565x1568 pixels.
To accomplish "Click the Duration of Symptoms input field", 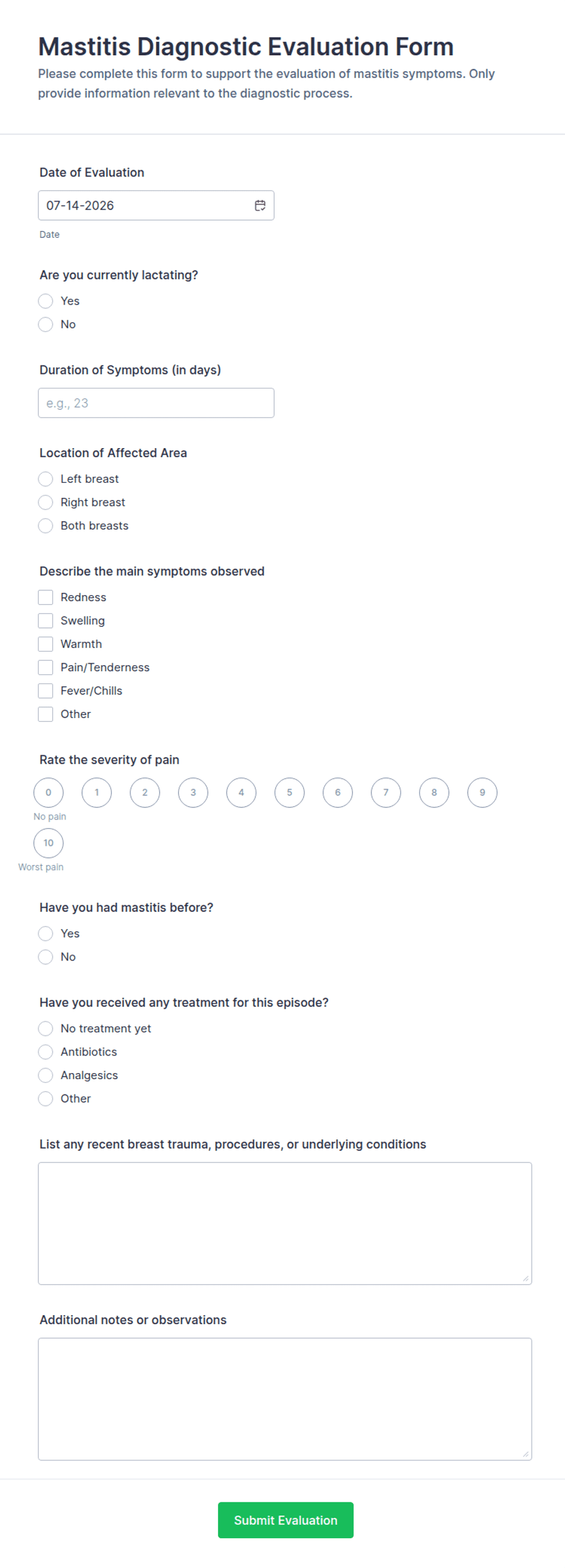I will pyautogui.click(x=156, y=403).
